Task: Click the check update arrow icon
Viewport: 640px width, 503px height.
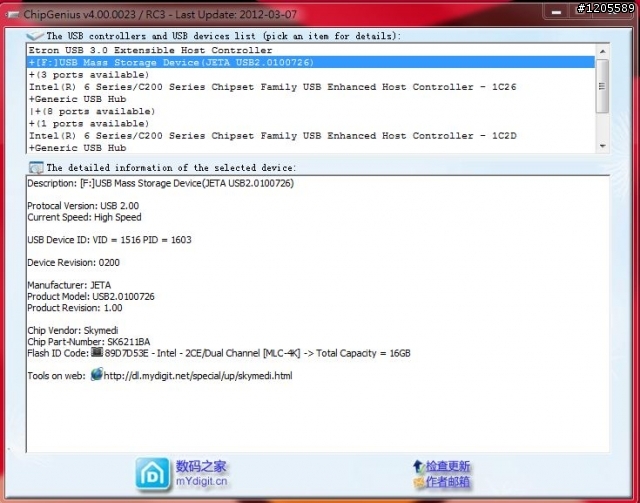Action: point(419,466)
